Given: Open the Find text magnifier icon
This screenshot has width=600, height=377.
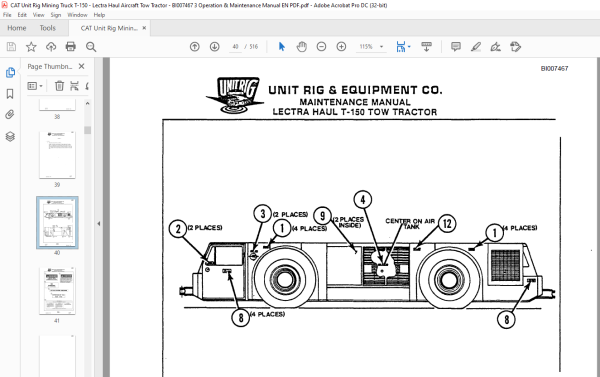Looking at the screenshot, I should [91, 47].
